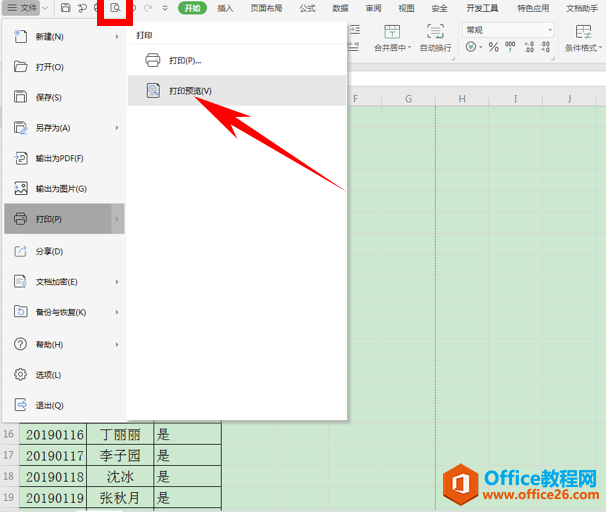Expand the 另存为(A) submenu arrow
Screen dimensions: 606x512
coord(117,128)
